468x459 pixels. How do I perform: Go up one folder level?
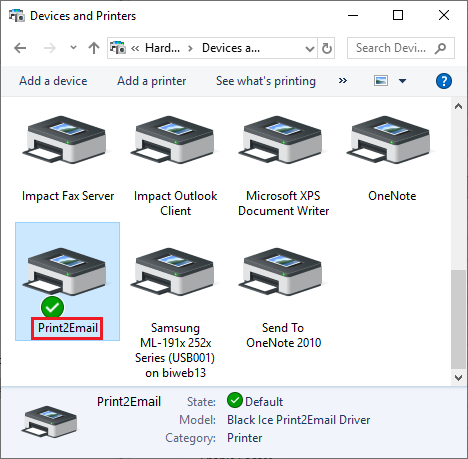tap(94, 48)
